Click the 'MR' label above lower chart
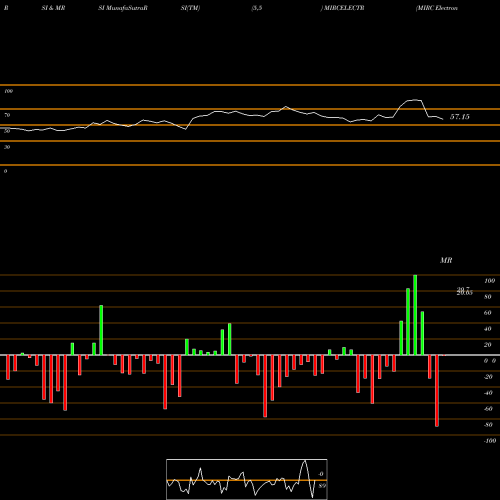This screenshot has width=500, height=500. pyautogui.click(x=446, y=260)
